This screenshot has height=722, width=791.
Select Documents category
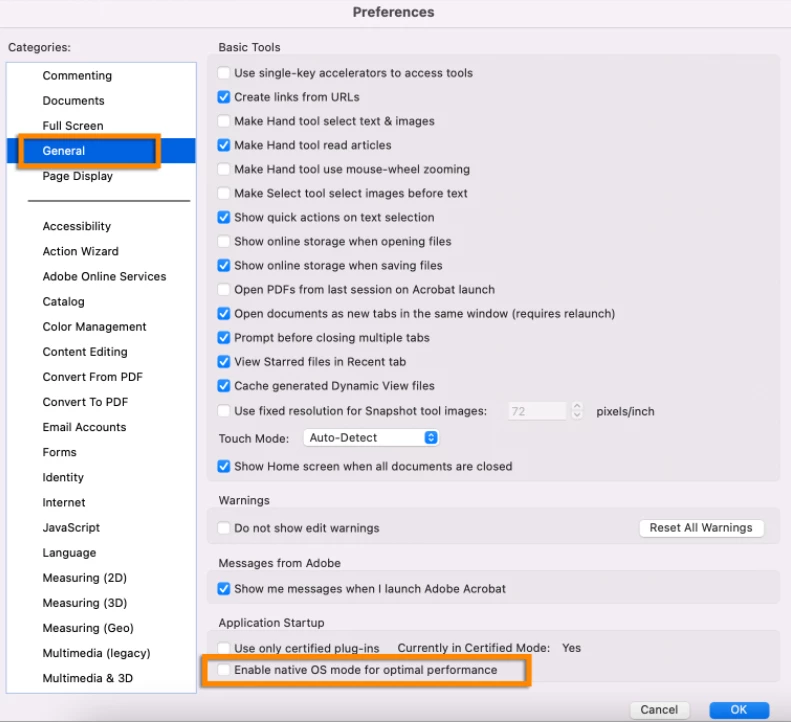(x=74, y=101)
